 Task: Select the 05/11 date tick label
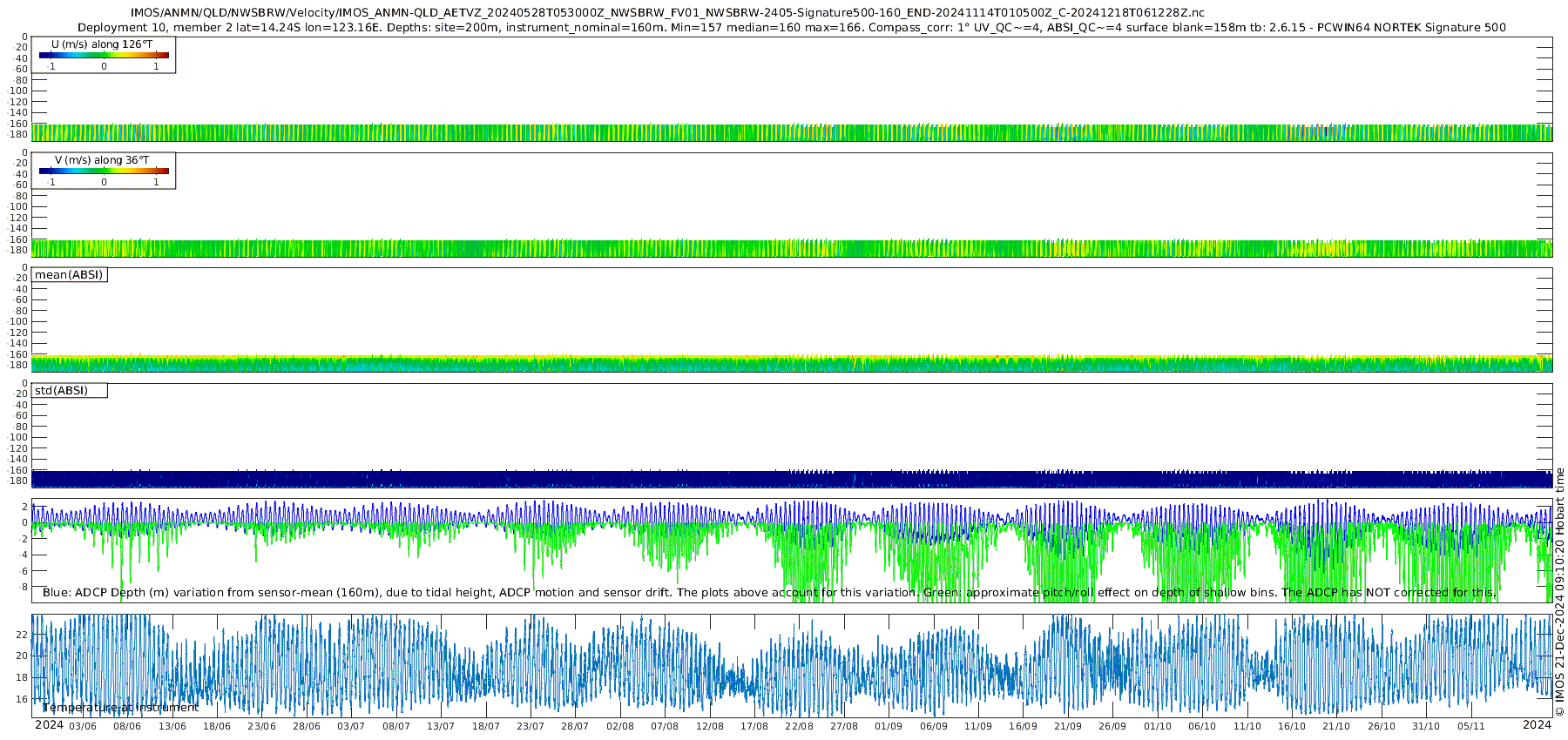[1470, 727]
